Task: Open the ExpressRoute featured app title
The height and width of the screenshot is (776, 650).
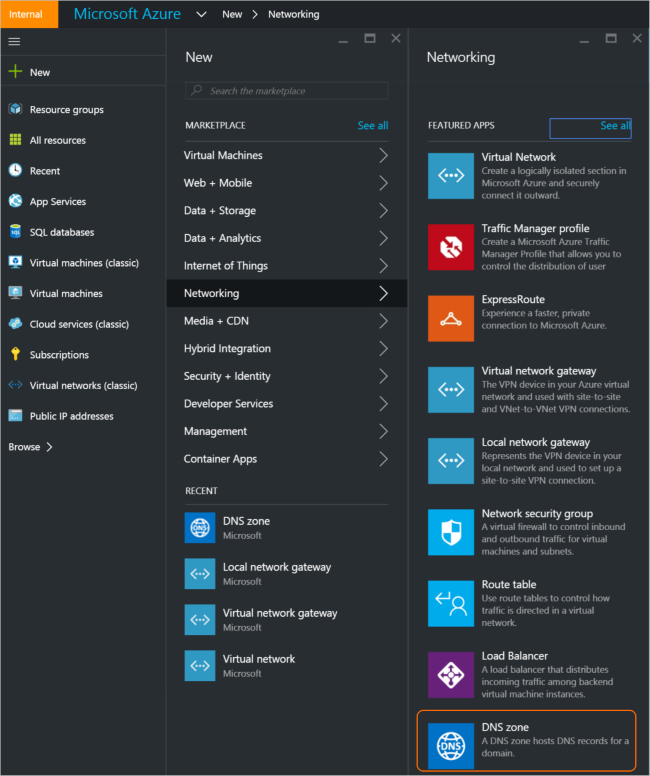Action: 513,299
